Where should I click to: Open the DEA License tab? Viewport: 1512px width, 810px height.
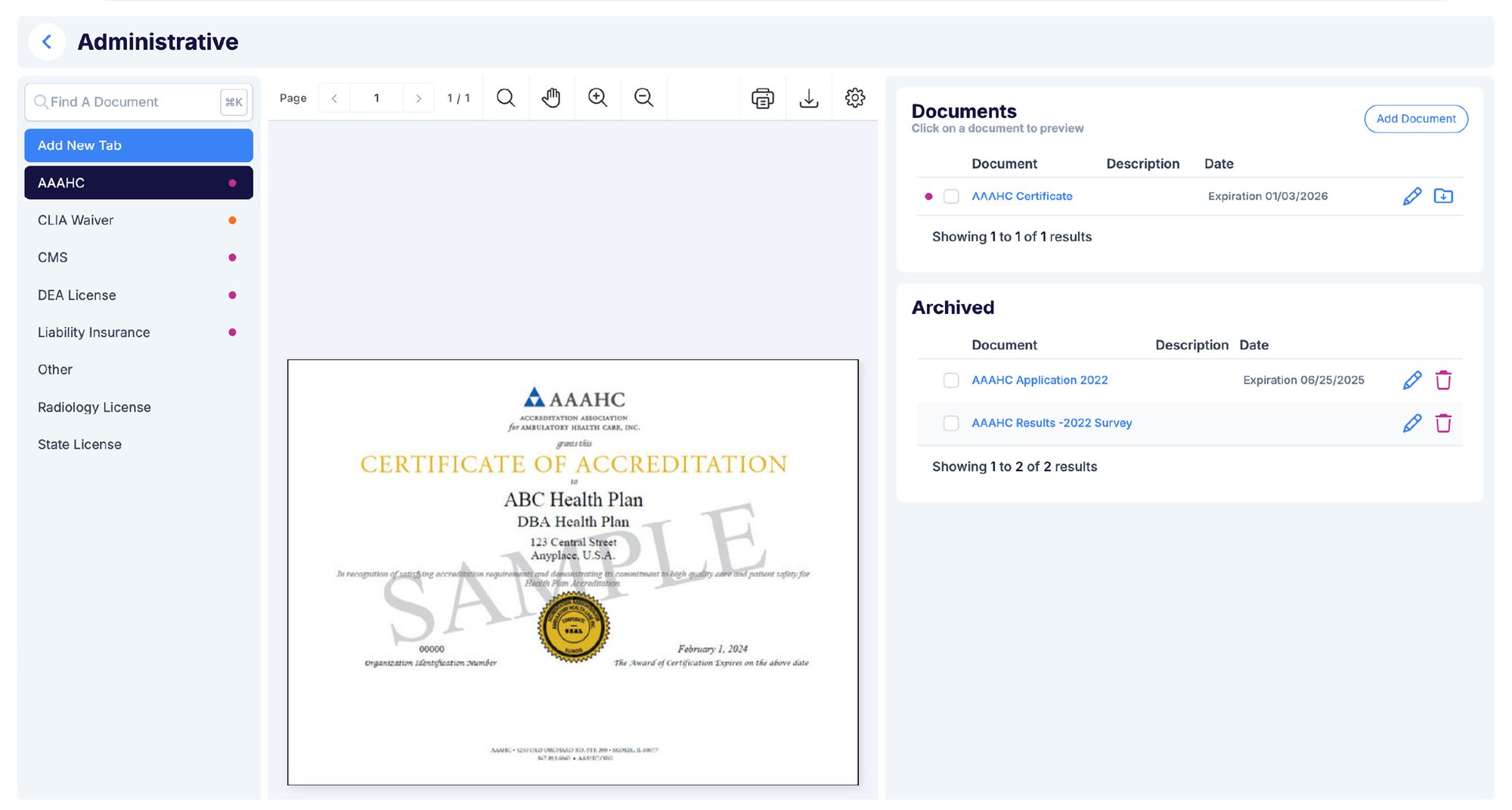pyautogui.click(x=138, y=295)
